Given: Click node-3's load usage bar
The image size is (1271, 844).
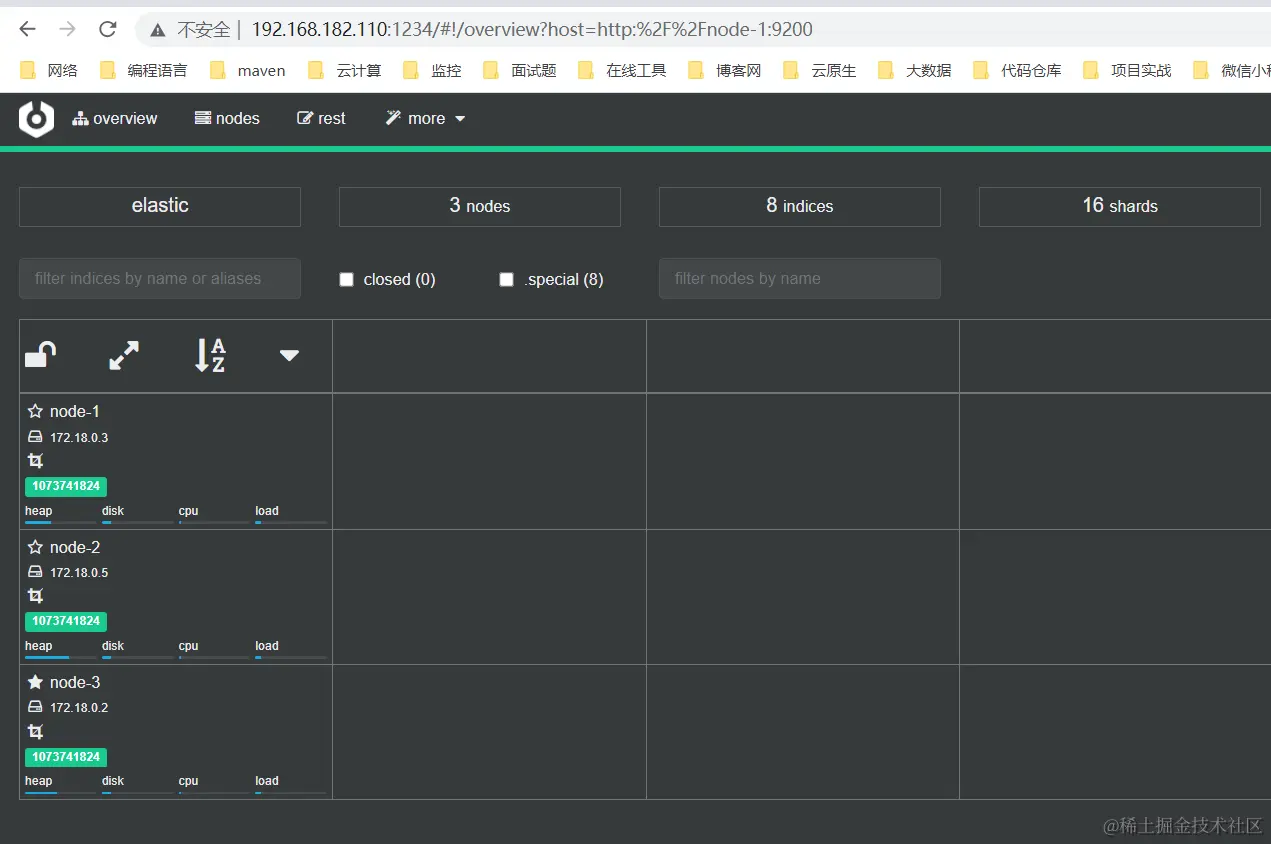Looking at the screenshot, I should pyautogui.click(x=291, y=793).
